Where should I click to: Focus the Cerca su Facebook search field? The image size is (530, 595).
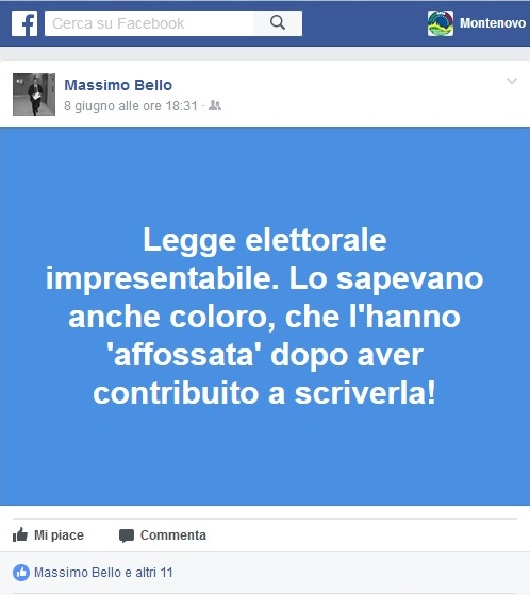(149, 24)
